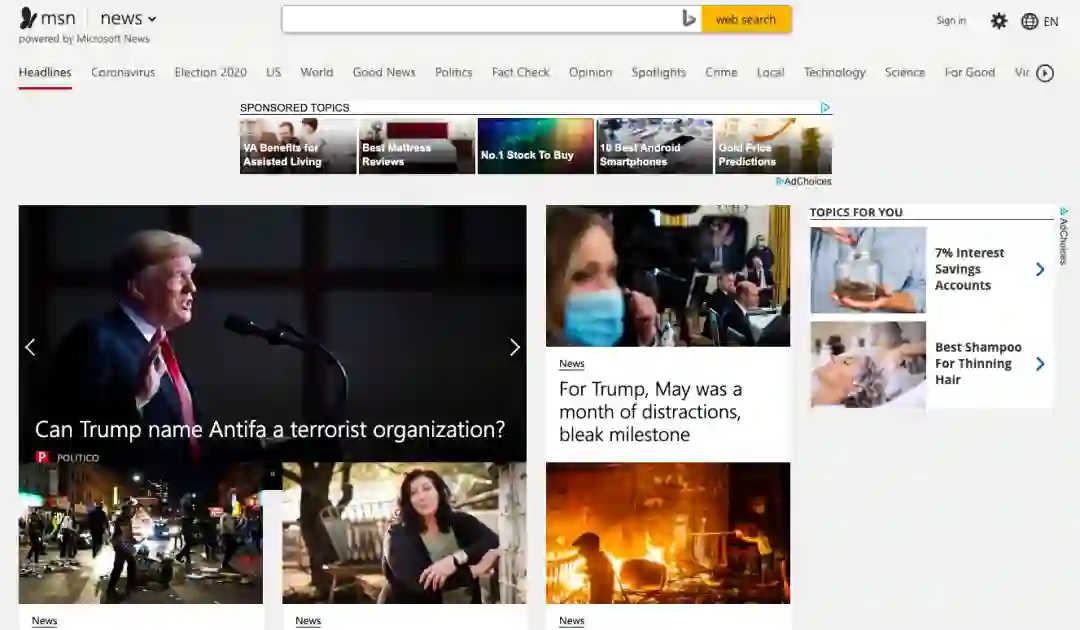This screenshot has width=1080, height=630.
Task: Switch to the Election 2020 tab
Action: [210, 72]
